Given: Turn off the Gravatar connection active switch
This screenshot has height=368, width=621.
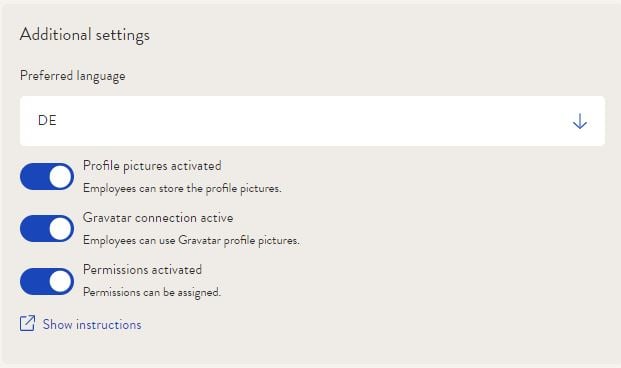Looking at the screenshot, I should (47, 229).
